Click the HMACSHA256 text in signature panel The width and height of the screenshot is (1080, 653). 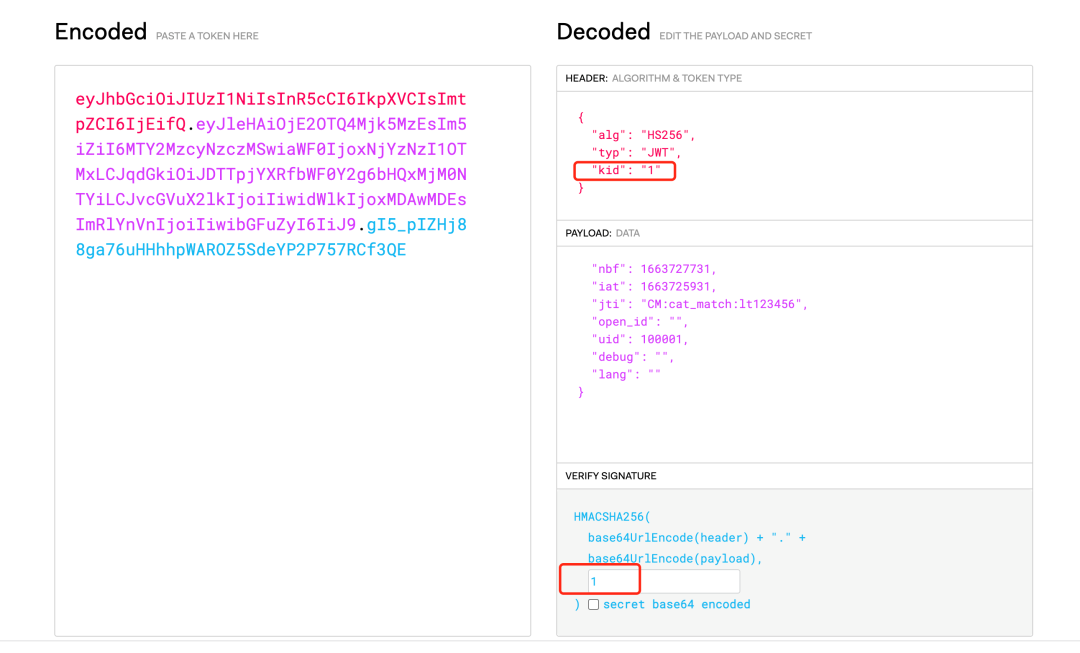pos(611,517)
